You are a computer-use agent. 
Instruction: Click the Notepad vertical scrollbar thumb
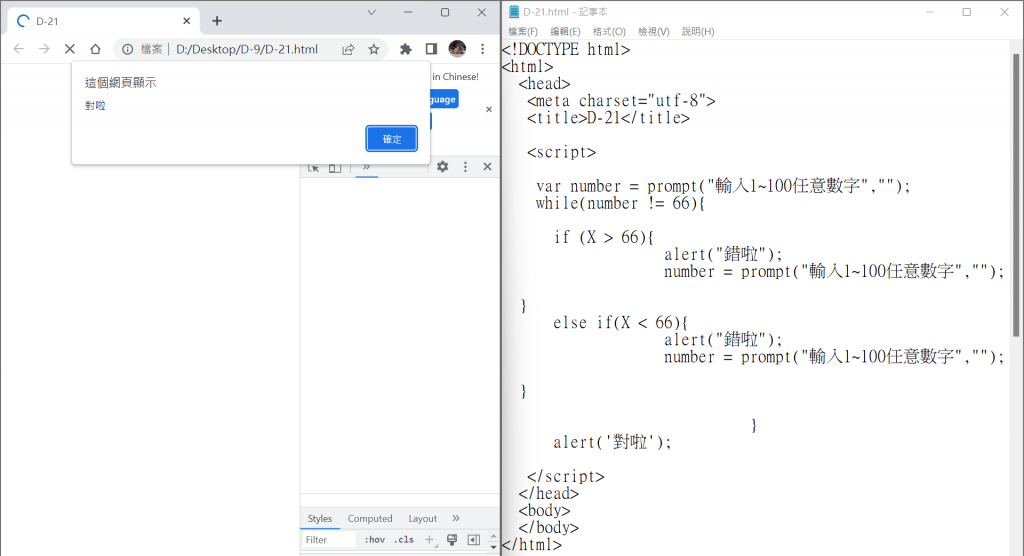click(1016, 195)
